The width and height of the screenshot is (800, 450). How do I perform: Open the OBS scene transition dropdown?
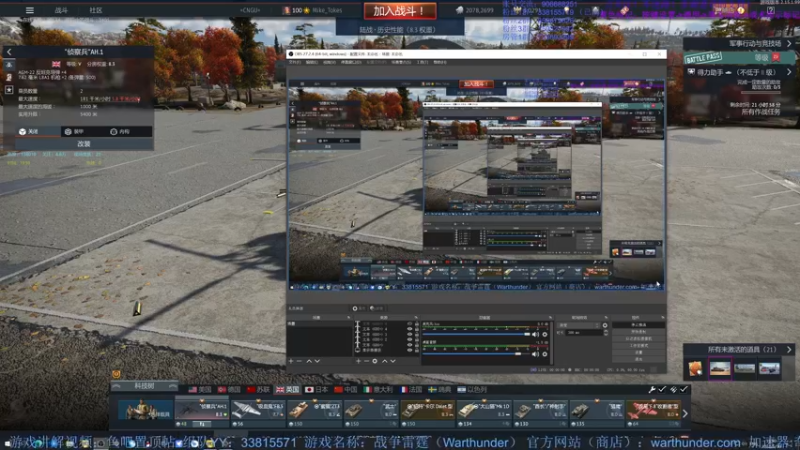click(x=579, y=325)
